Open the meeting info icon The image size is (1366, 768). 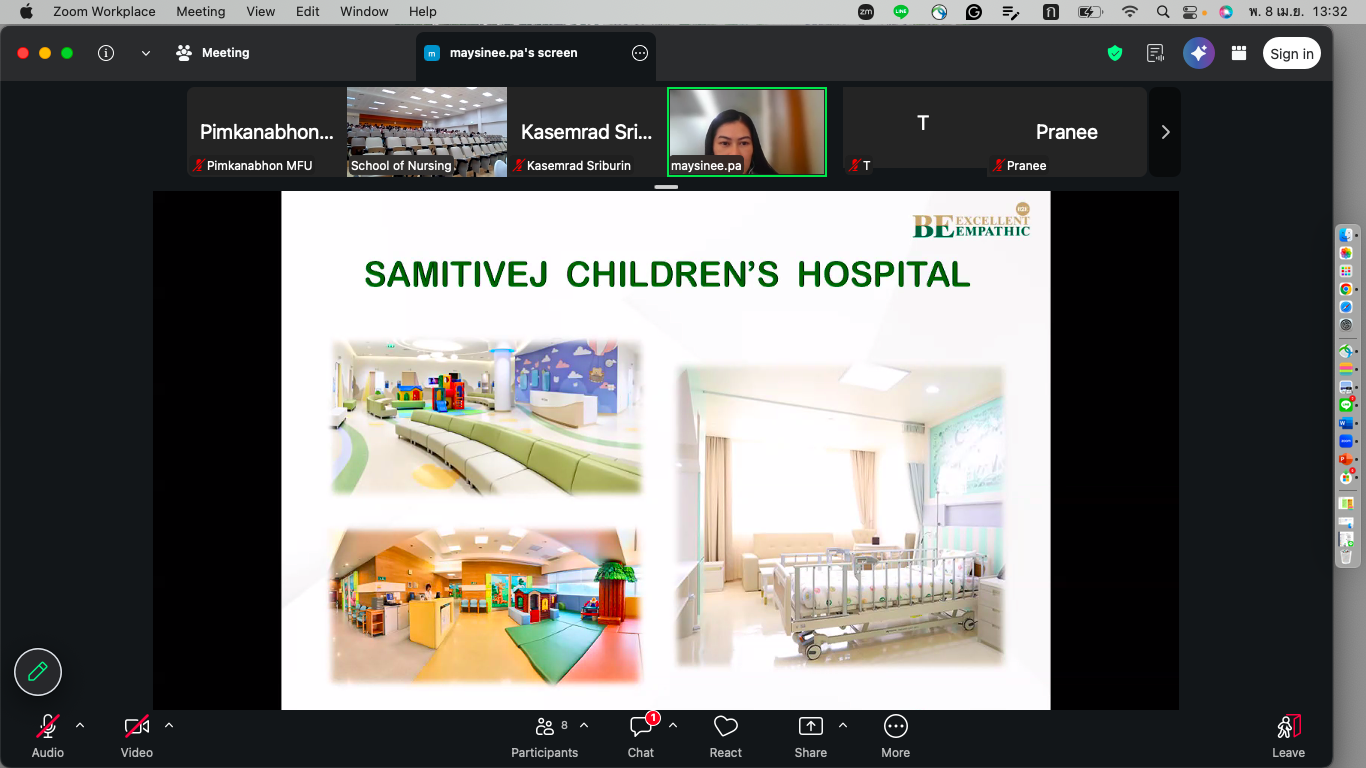(106, 53)
